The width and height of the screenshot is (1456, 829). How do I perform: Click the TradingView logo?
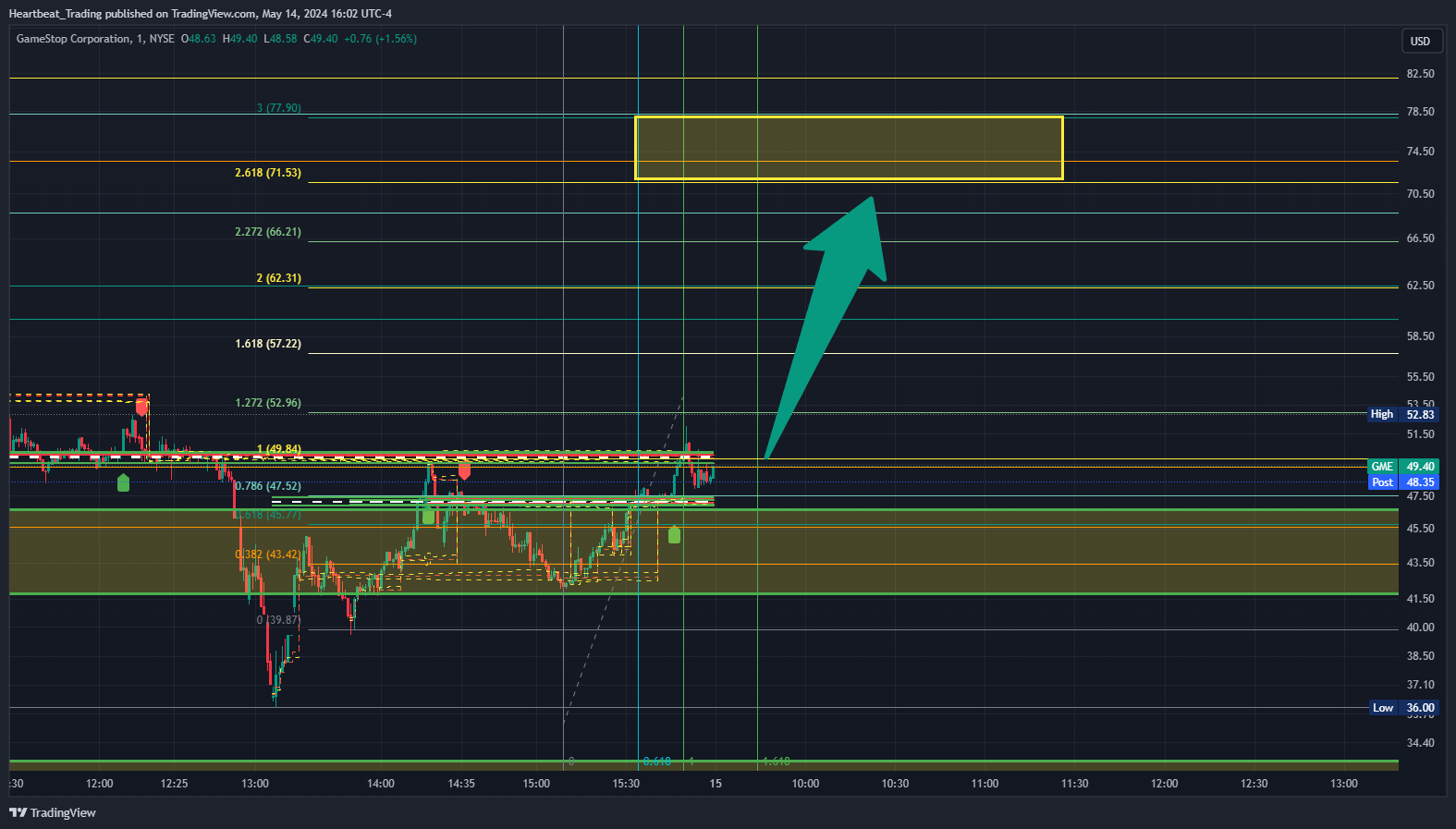click(x=53, y=812)
